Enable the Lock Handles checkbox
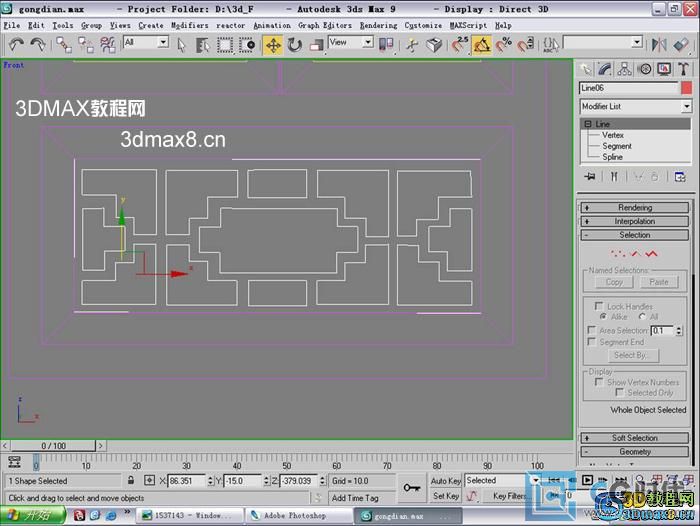 599,306
